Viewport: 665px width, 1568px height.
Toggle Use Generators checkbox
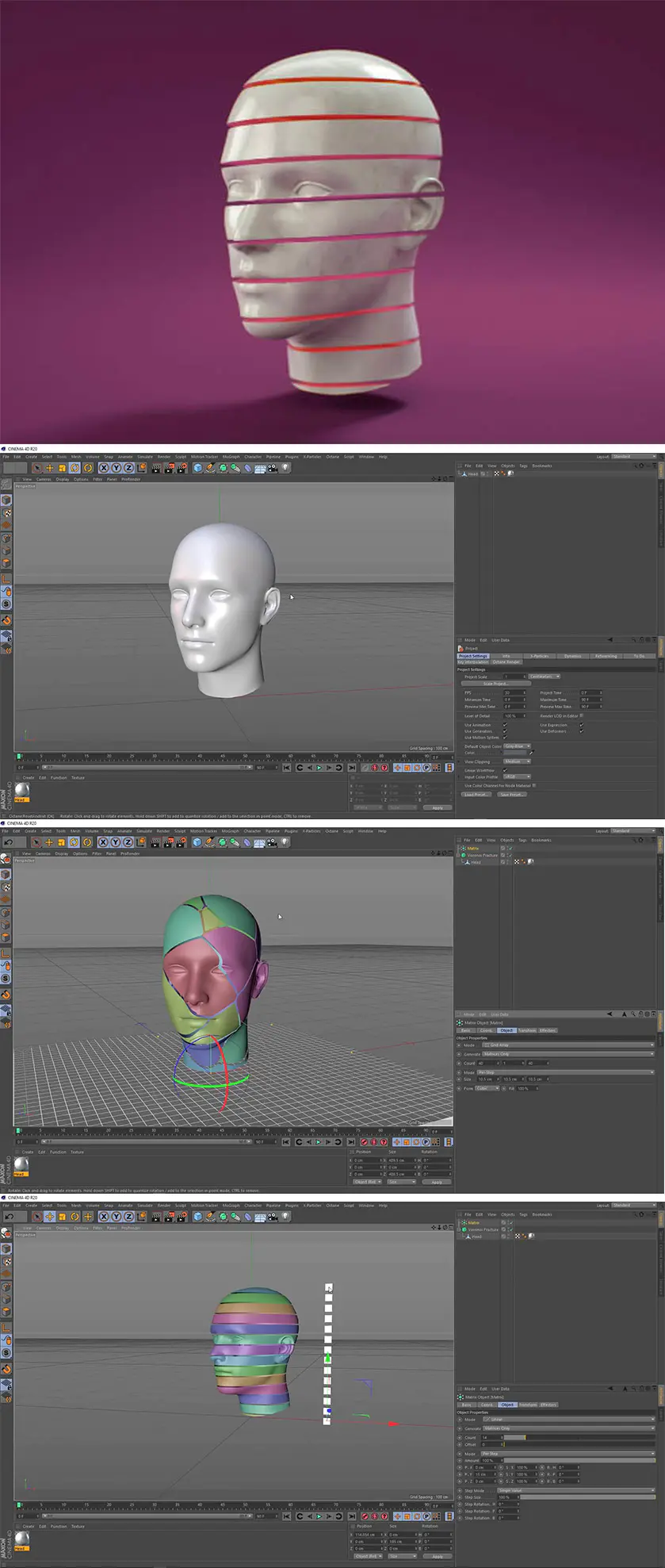click(504, 731)
